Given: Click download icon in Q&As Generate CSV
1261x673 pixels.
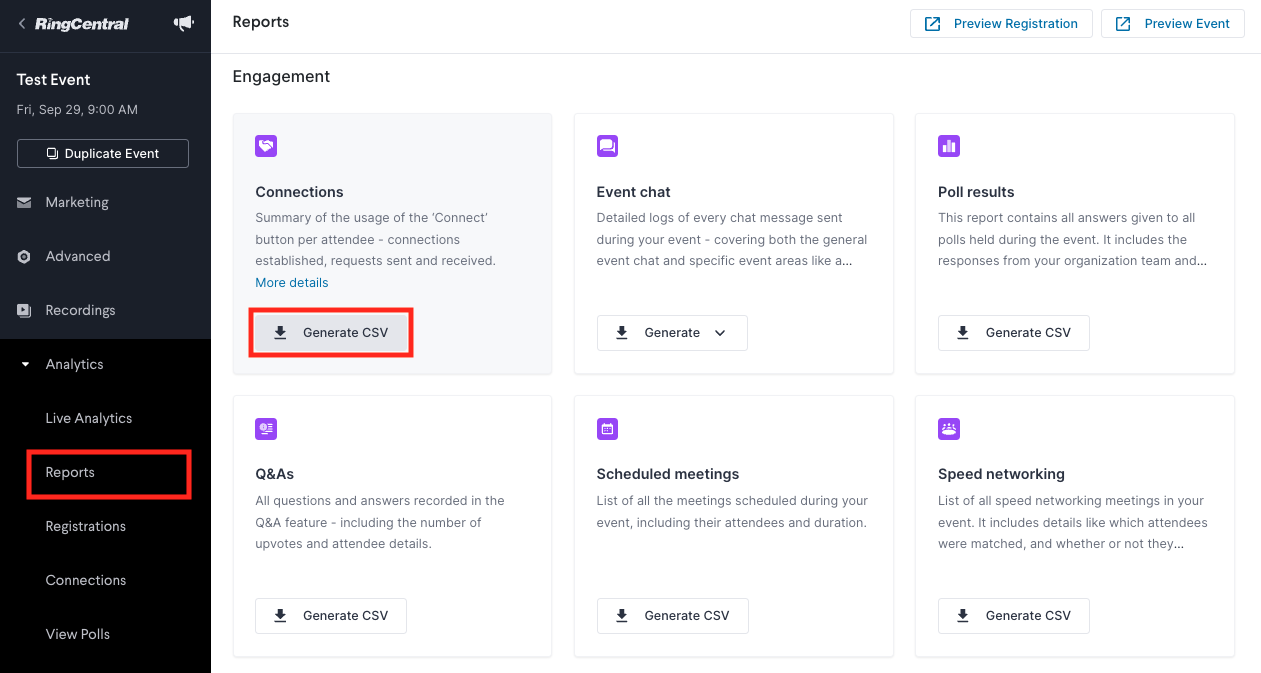Looking at the screenshot, I should click(280, 616).
